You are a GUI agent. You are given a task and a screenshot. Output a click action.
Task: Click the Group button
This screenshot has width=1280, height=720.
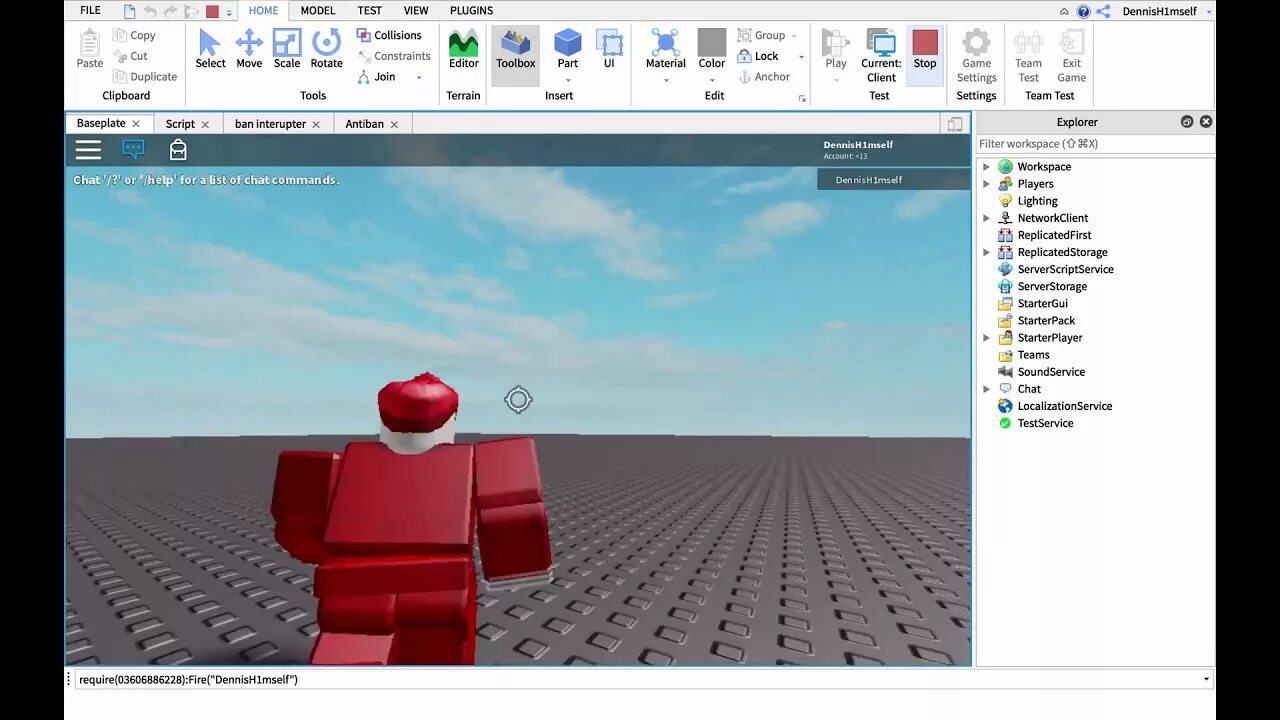(762, 35)
